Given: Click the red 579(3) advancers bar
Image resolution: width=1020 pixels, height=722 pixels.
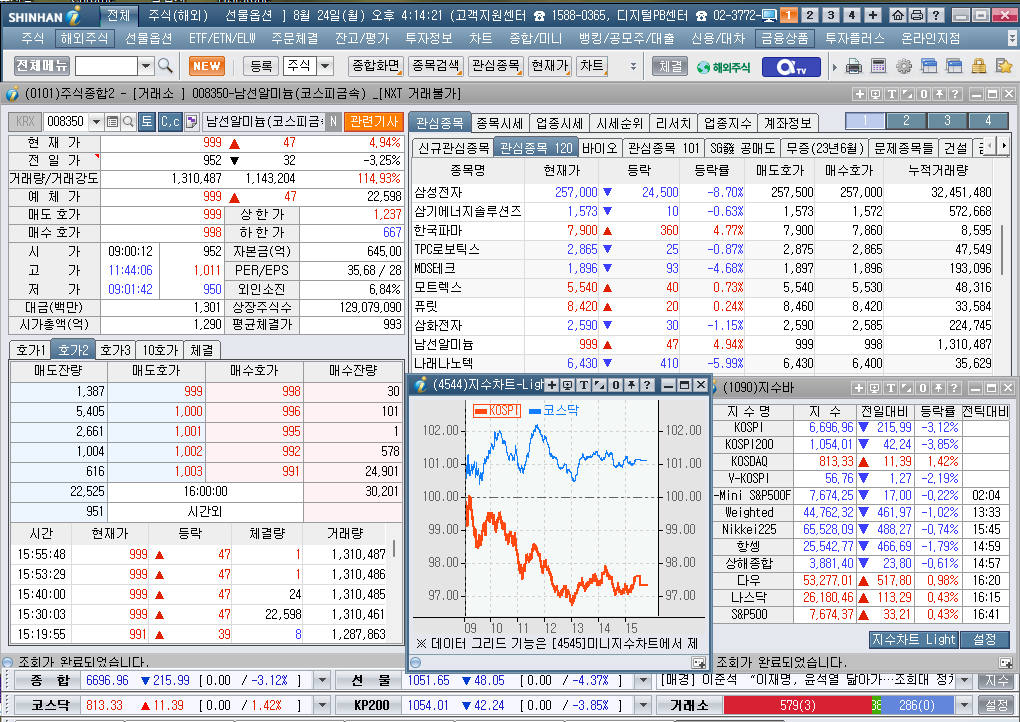Looking at the screenshot, I should click(798, 705).
